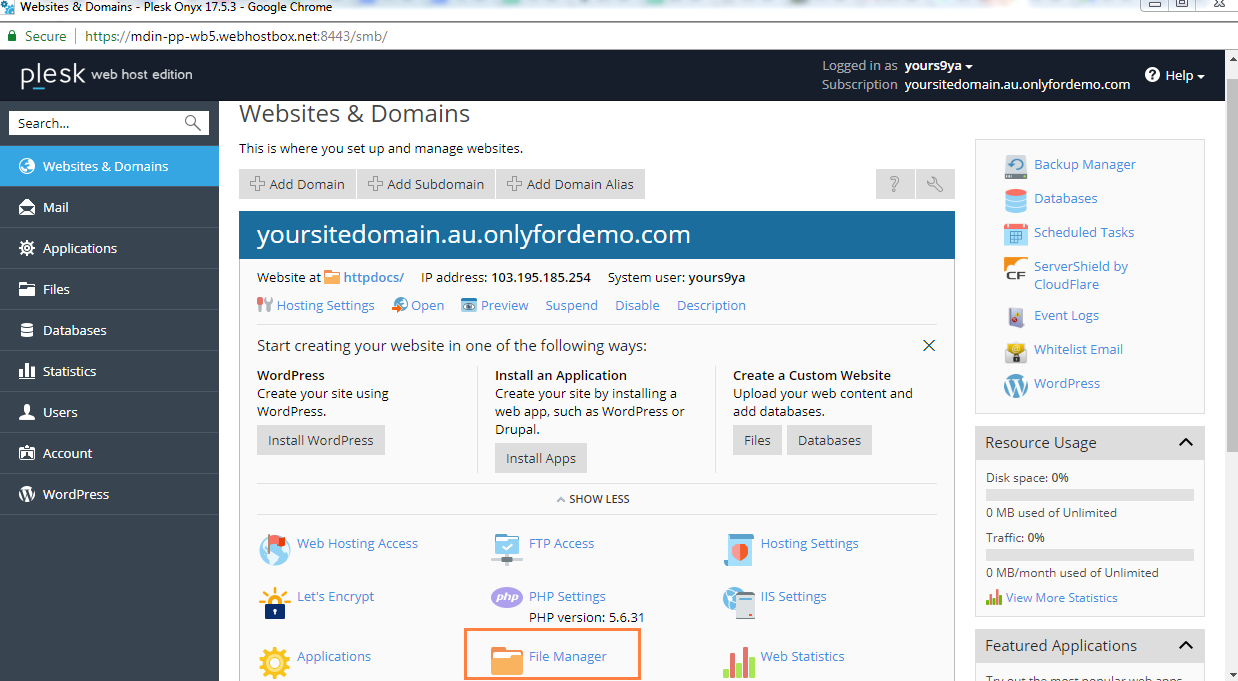This screenshot has height=681, width=1238.
Task: Click the wrench settings button
Action: click(935, 184)
